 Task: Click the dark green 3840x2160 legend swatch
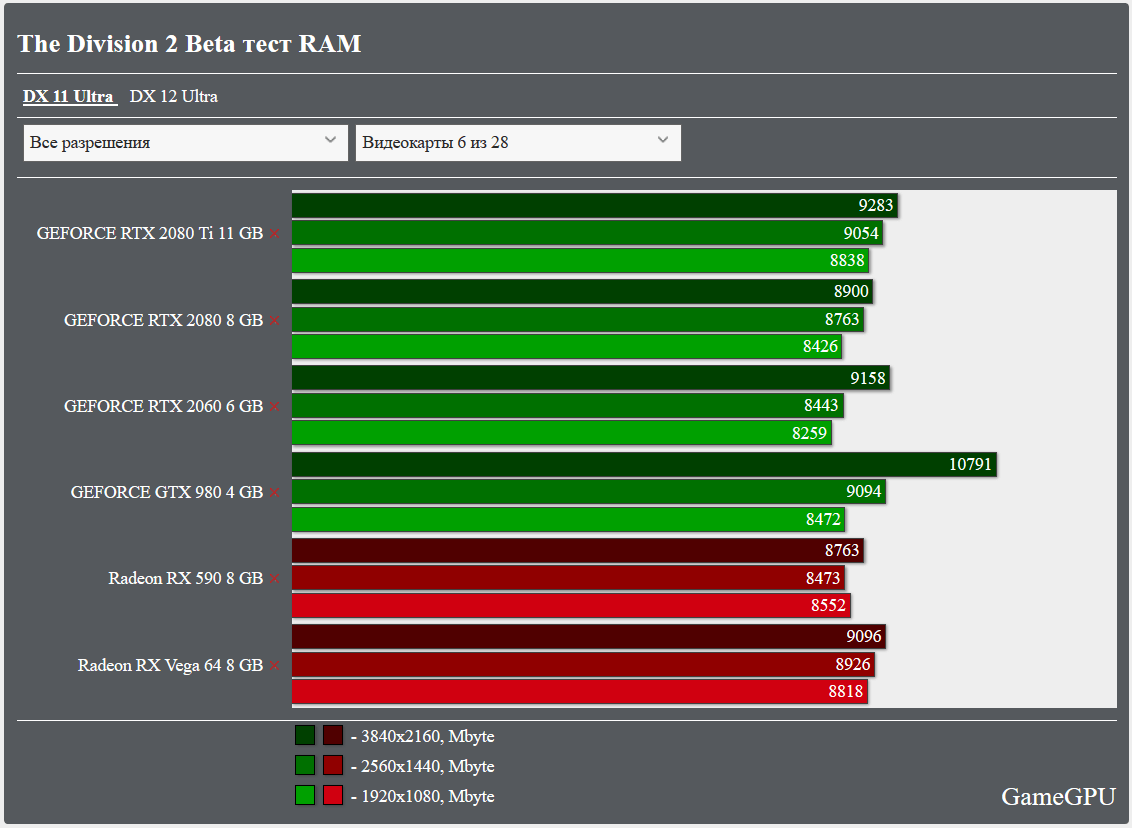(x=305, y=736)
